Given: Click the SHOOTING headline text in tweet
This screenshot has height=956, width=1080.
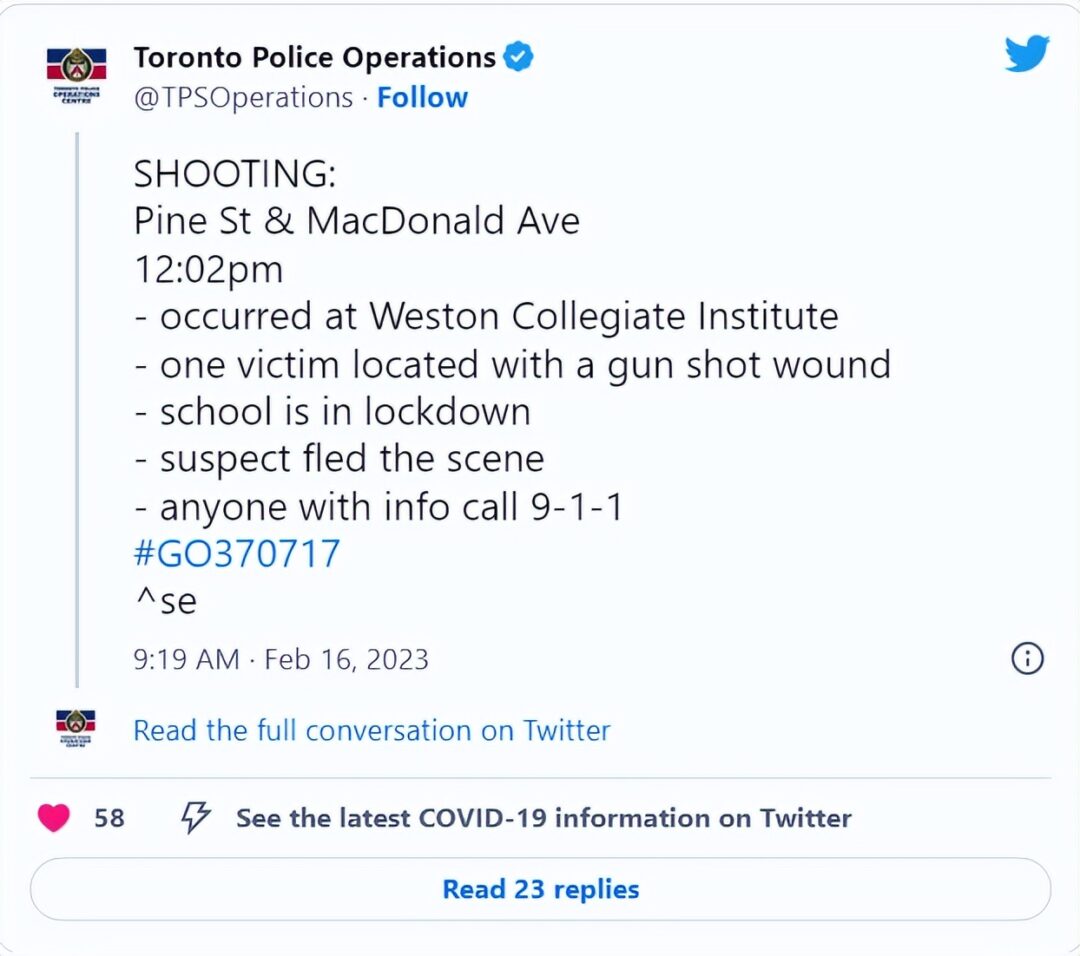Looking at the screenshot, I should tap(235, 174).
